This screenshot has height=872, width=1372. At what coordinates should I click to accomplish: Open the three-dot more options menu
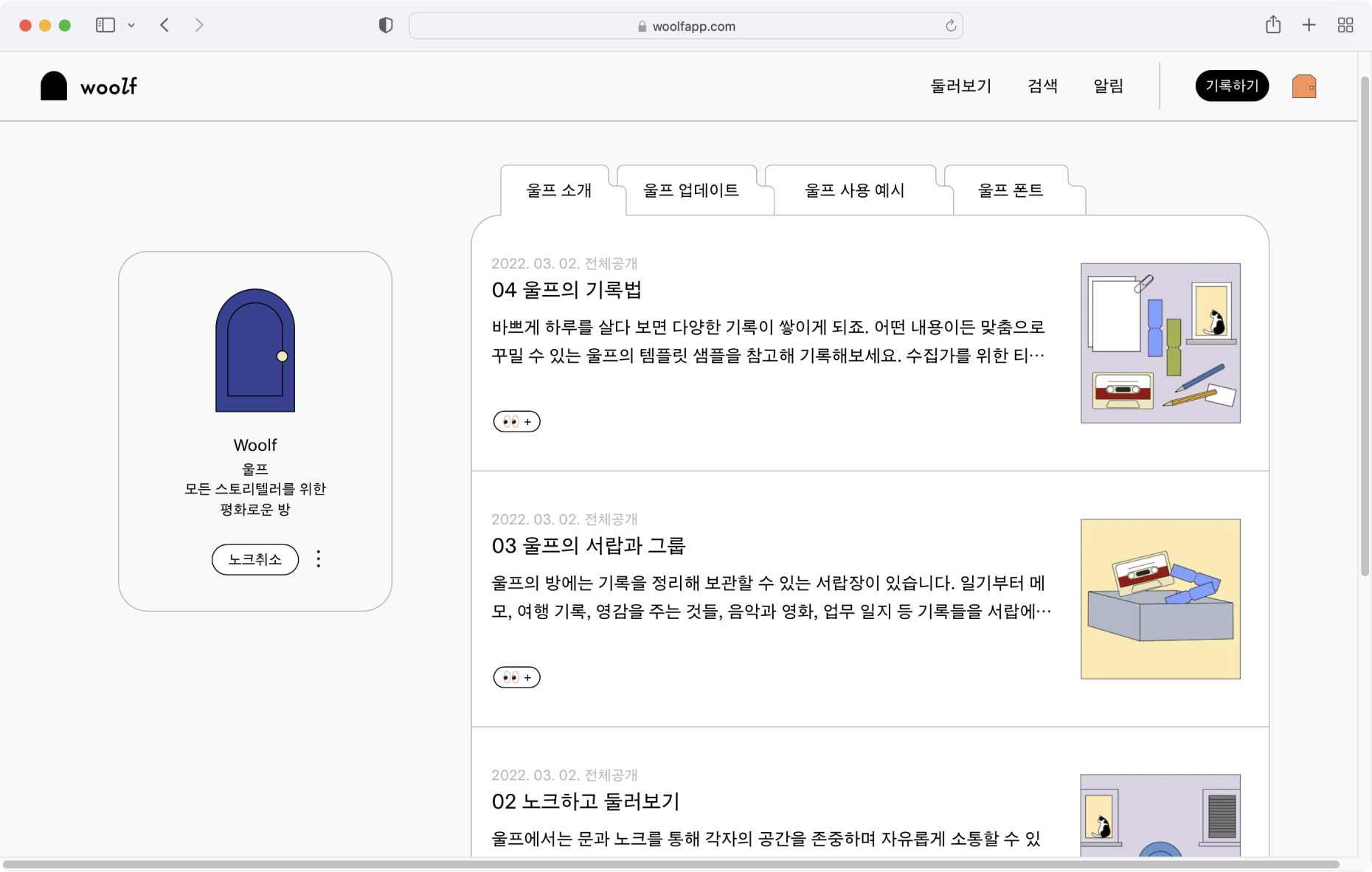(319, 559)
